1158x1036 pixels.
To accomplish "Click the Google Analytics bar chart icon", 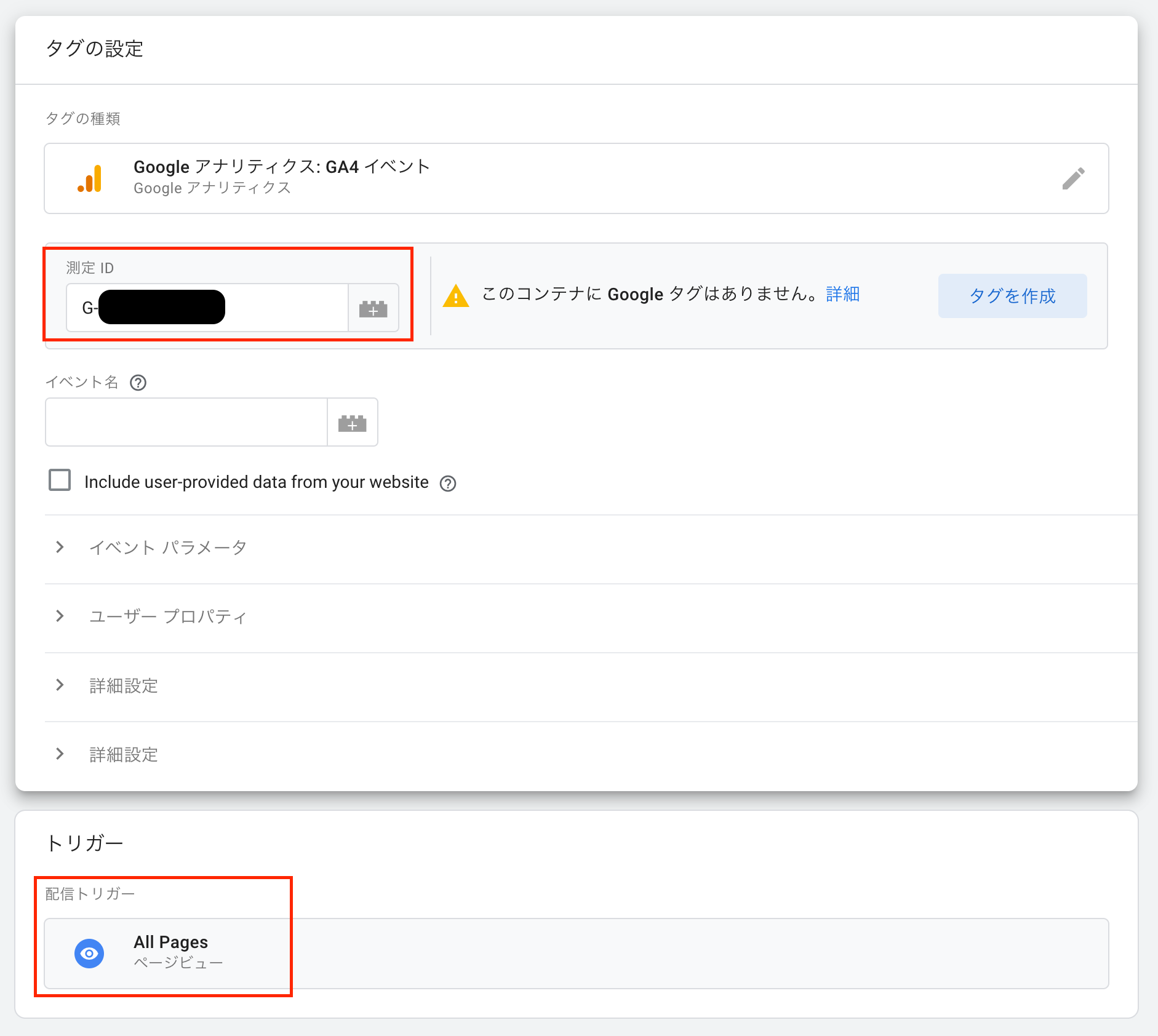I will point(90,179).
